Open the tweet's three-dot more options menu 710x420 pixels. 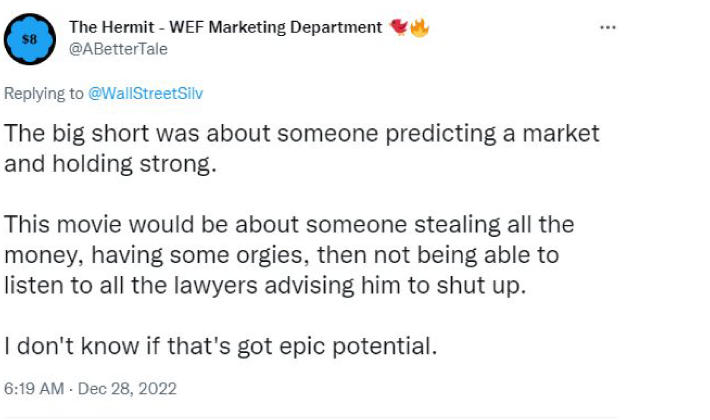tap(608, 27)
